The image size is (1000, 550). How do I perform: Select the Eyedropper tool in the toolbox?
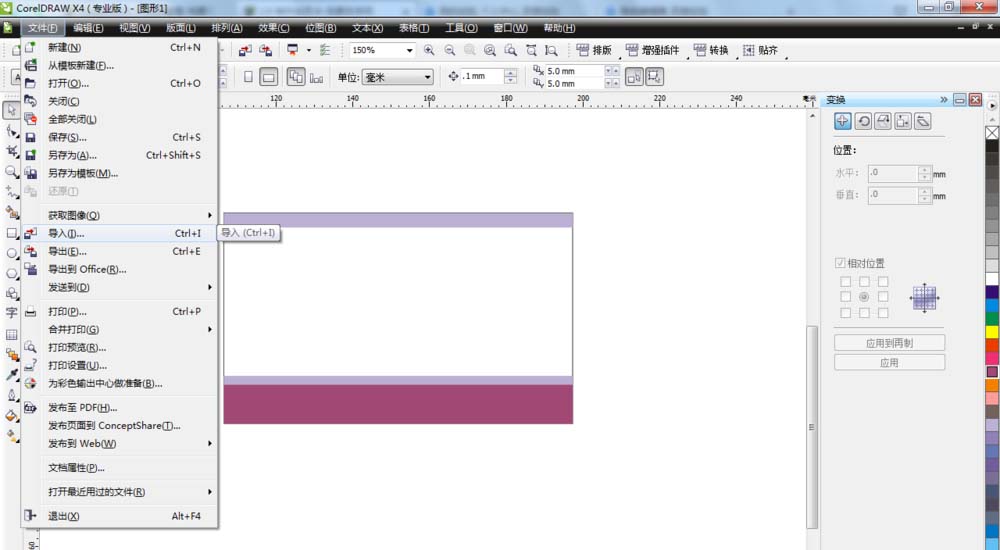click(11, 375)
